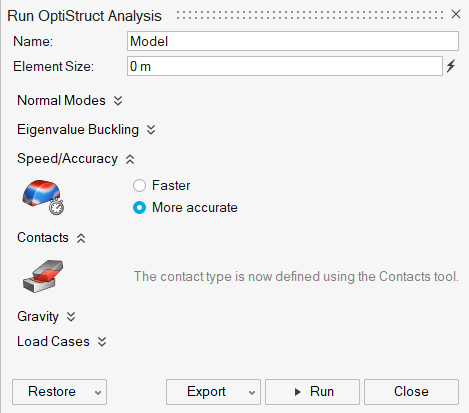Collapse the Contacts section

coord(81,238)
